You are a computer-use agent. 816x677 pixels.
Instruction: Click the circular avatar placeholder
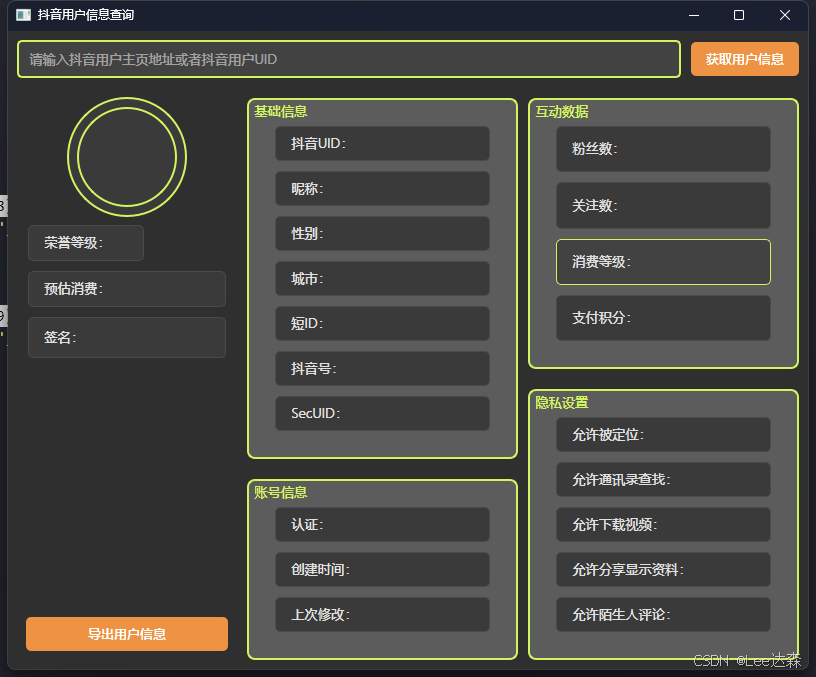(x=127, y=157)
